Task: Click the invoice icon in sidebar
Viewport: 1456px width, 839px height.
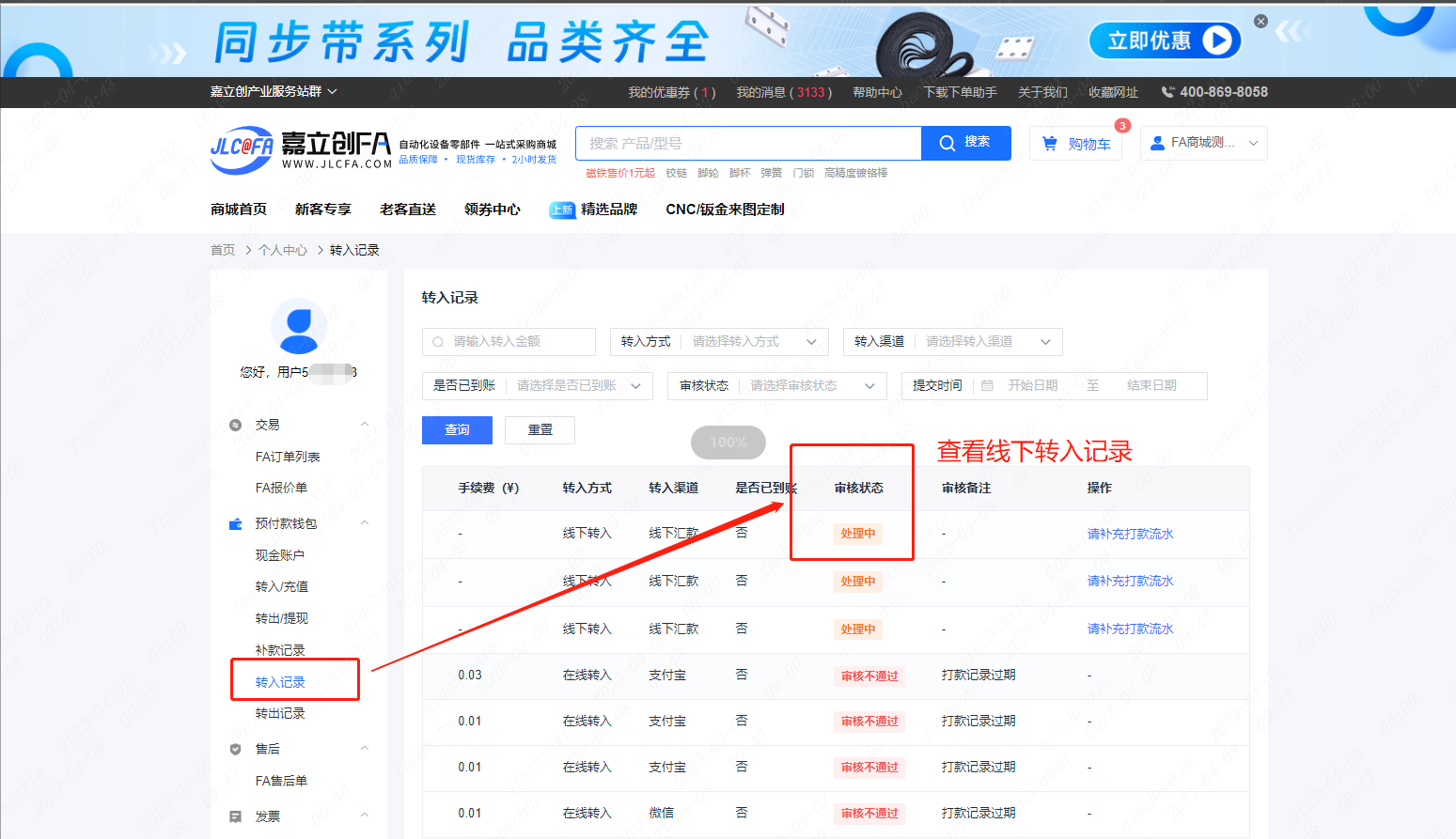Action: pyautogui.click(x=236, y=816)
